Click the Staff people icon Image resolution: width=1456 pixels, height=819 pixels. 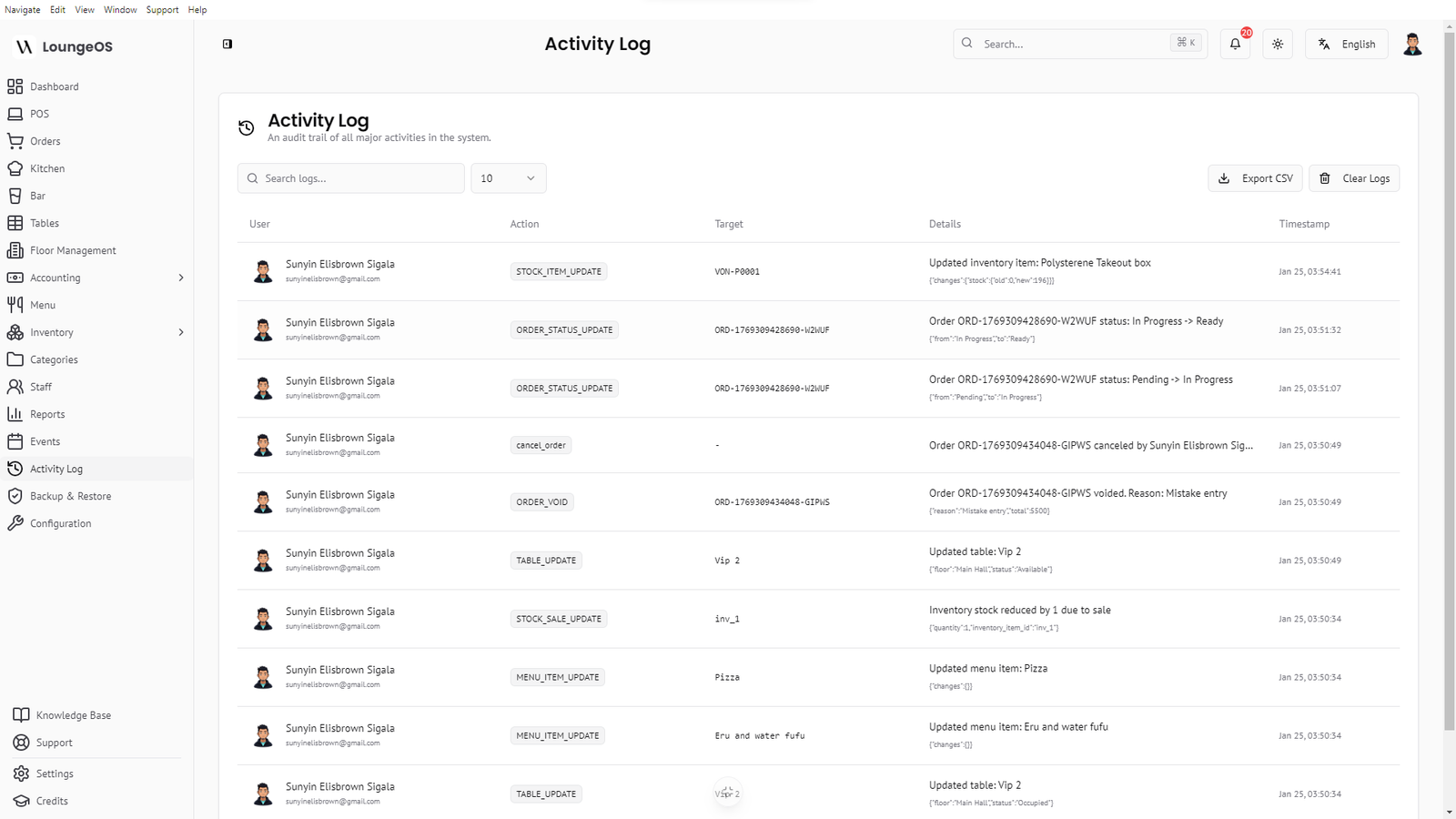point(15,387)
